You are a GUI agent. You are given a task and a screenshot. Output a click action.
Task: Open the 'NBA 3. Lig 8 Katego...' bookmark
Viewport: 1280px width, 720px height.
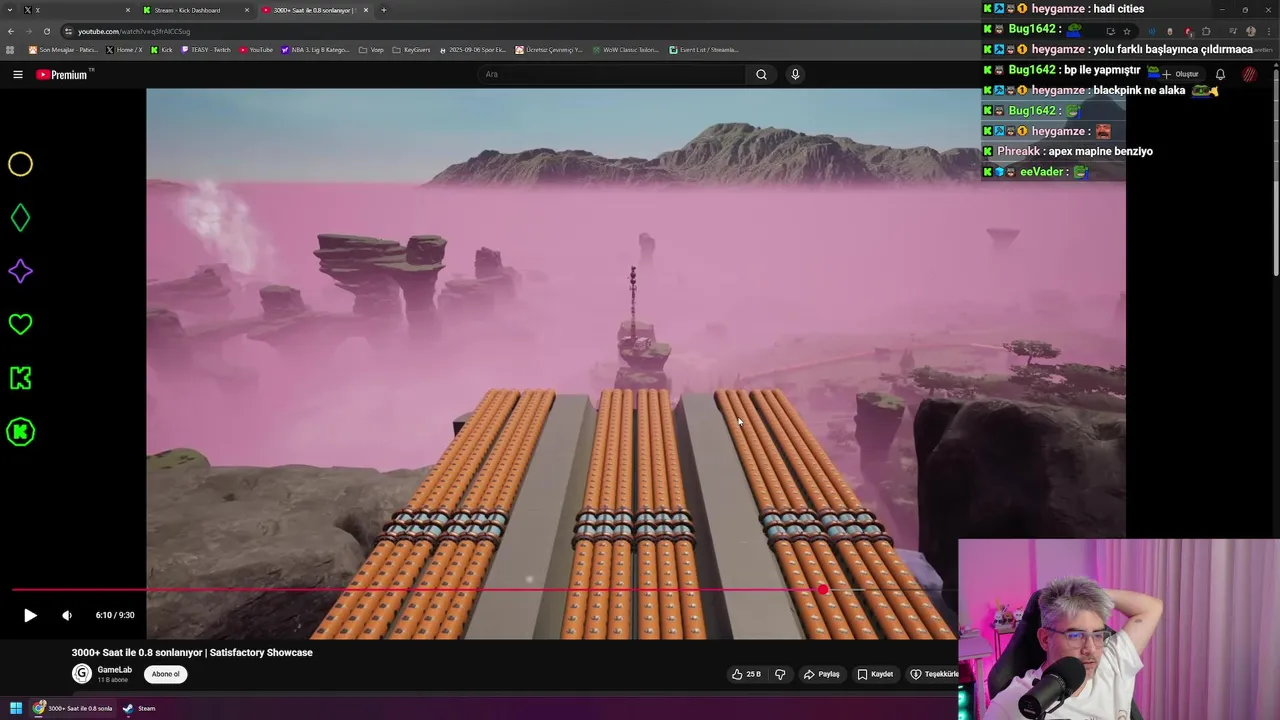coord(316,49)
